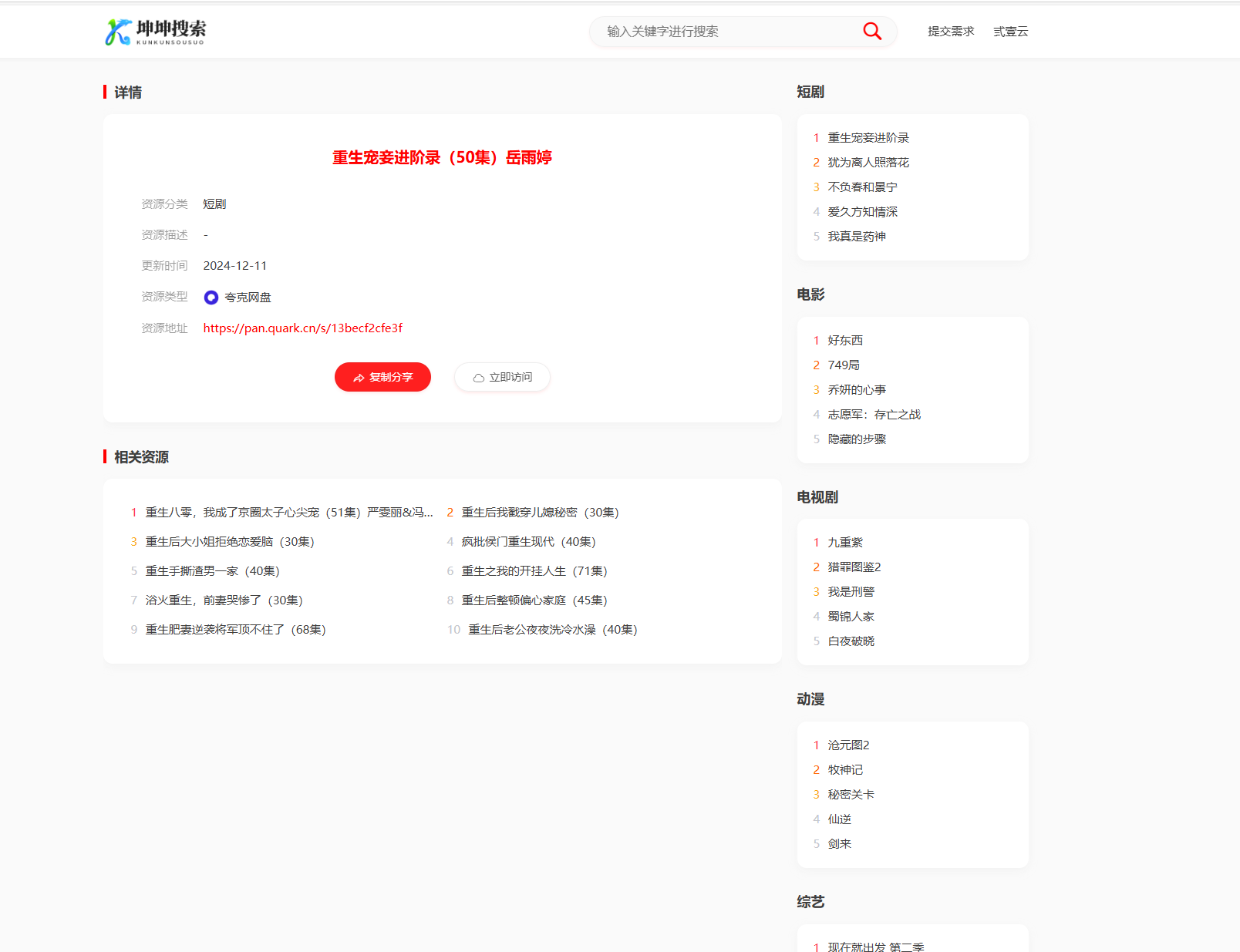1240x952 pixels.
Task: Open related resource 疯批侯门重生现代
Action: coord(528,542)
